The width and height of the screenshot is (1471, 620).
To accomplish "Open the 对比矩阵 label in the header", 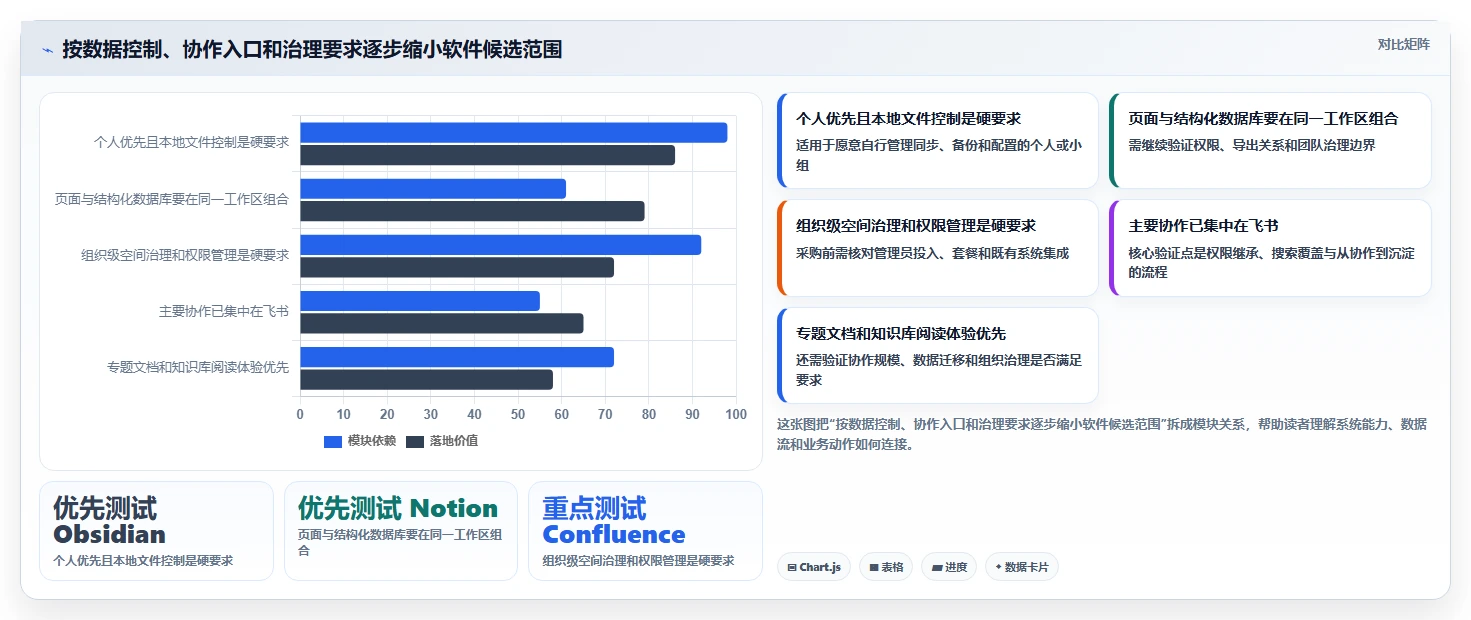I will [x=1403, y=44].
